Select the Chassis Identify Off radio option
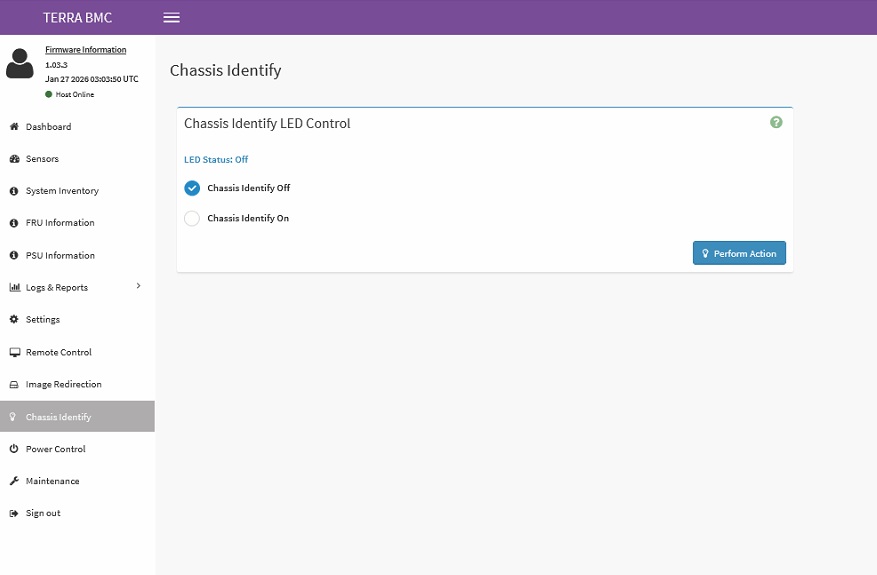 click(192, 188)
